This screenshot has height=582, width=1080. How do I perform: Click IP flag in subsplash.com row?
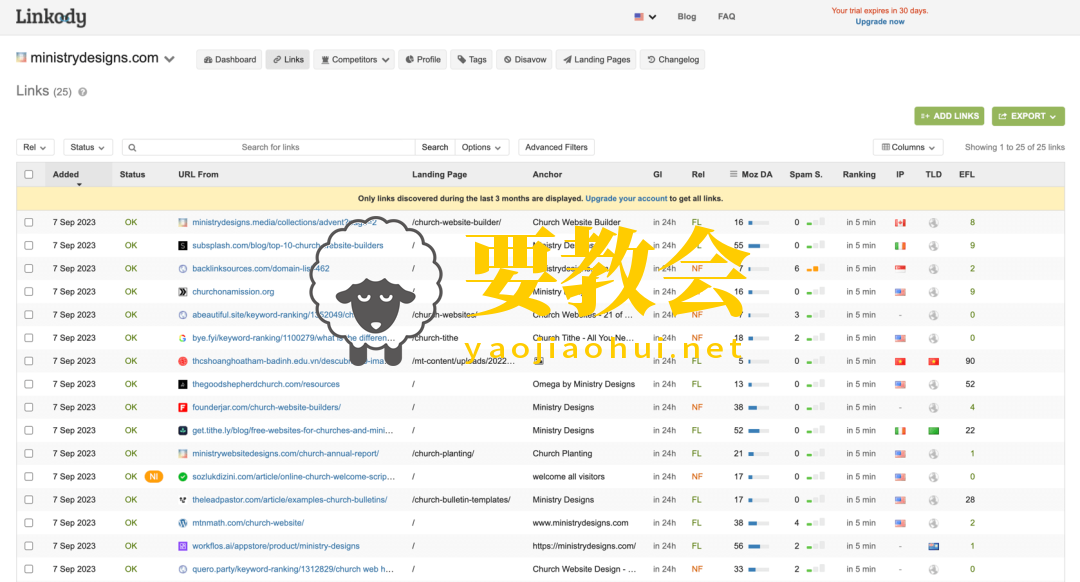click(x=900, y=246)
